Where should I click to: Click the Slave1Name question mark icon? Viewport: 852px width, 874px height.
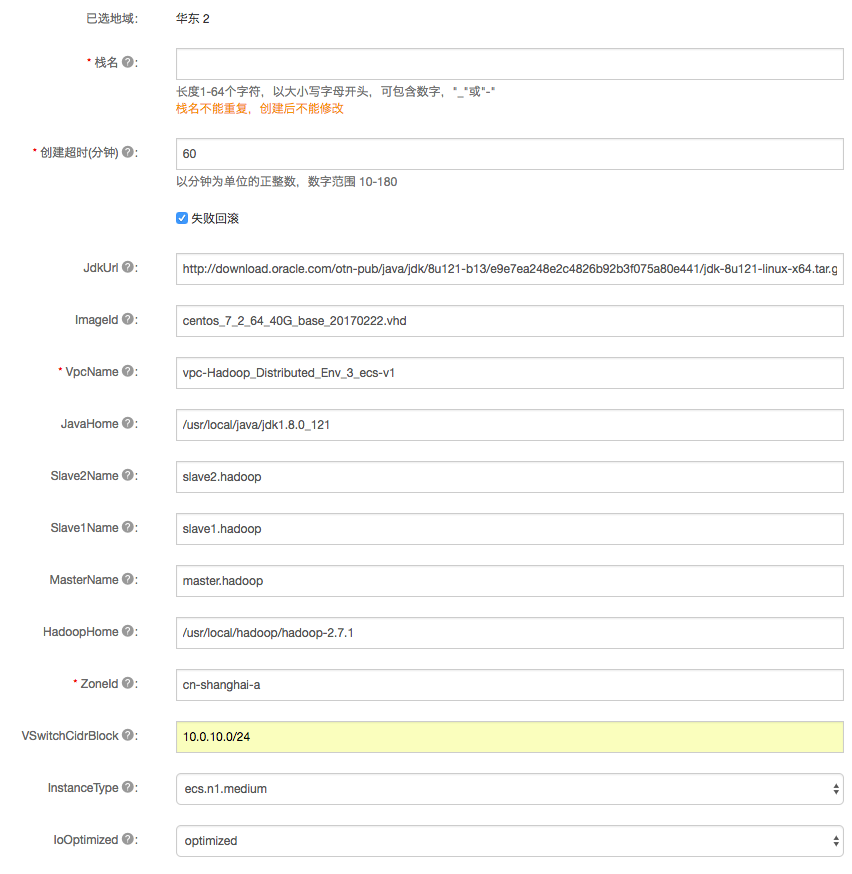(x=128, y=527)
